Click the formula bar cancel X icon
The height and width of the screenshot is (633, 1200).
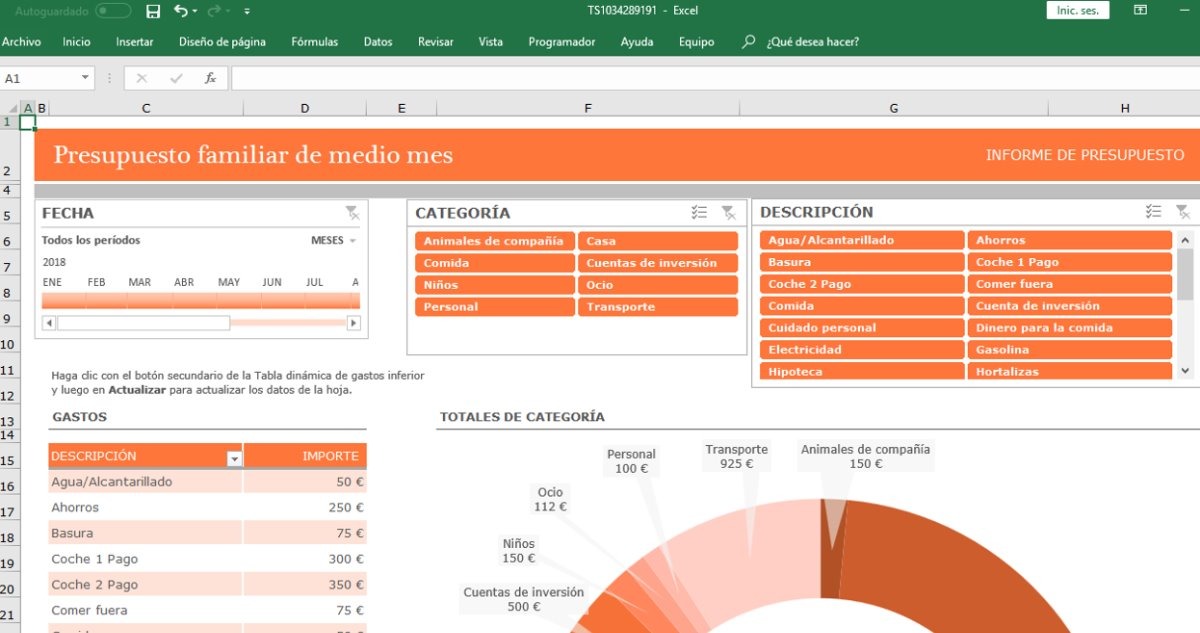pos(141,78)
